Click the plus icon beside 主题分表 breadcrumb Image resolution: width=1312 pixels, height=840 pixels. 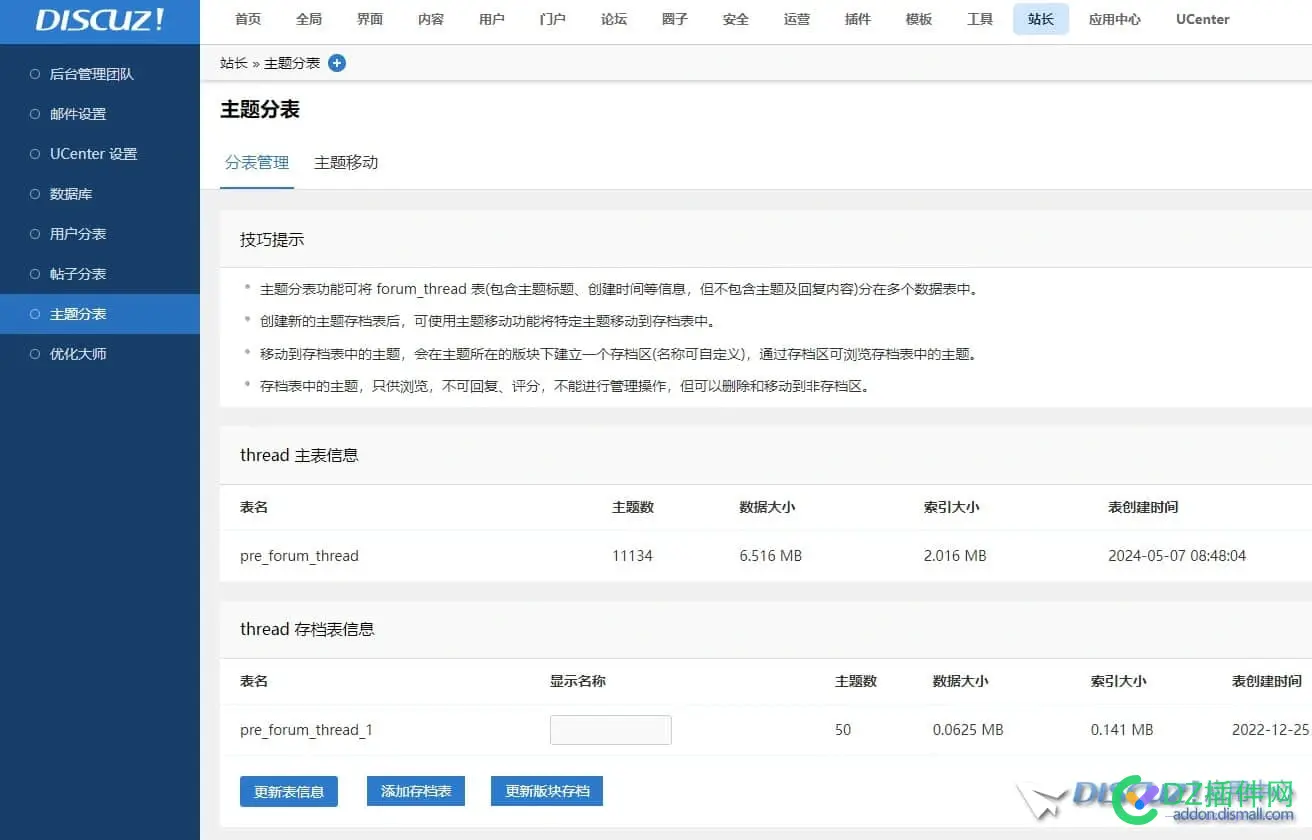click(x=337, y=63)
